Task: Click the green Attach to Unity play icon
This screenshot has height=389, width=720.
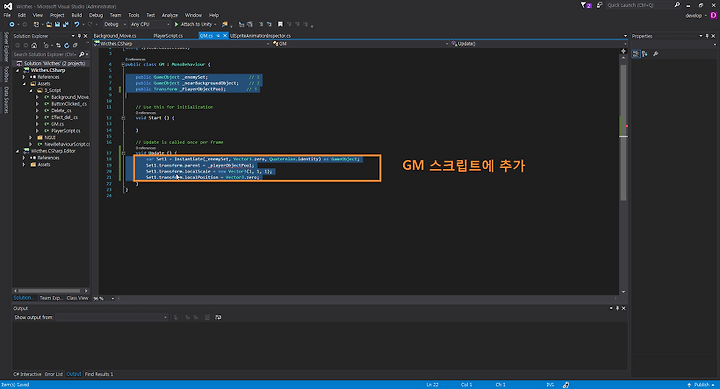Action: point(176,24)
